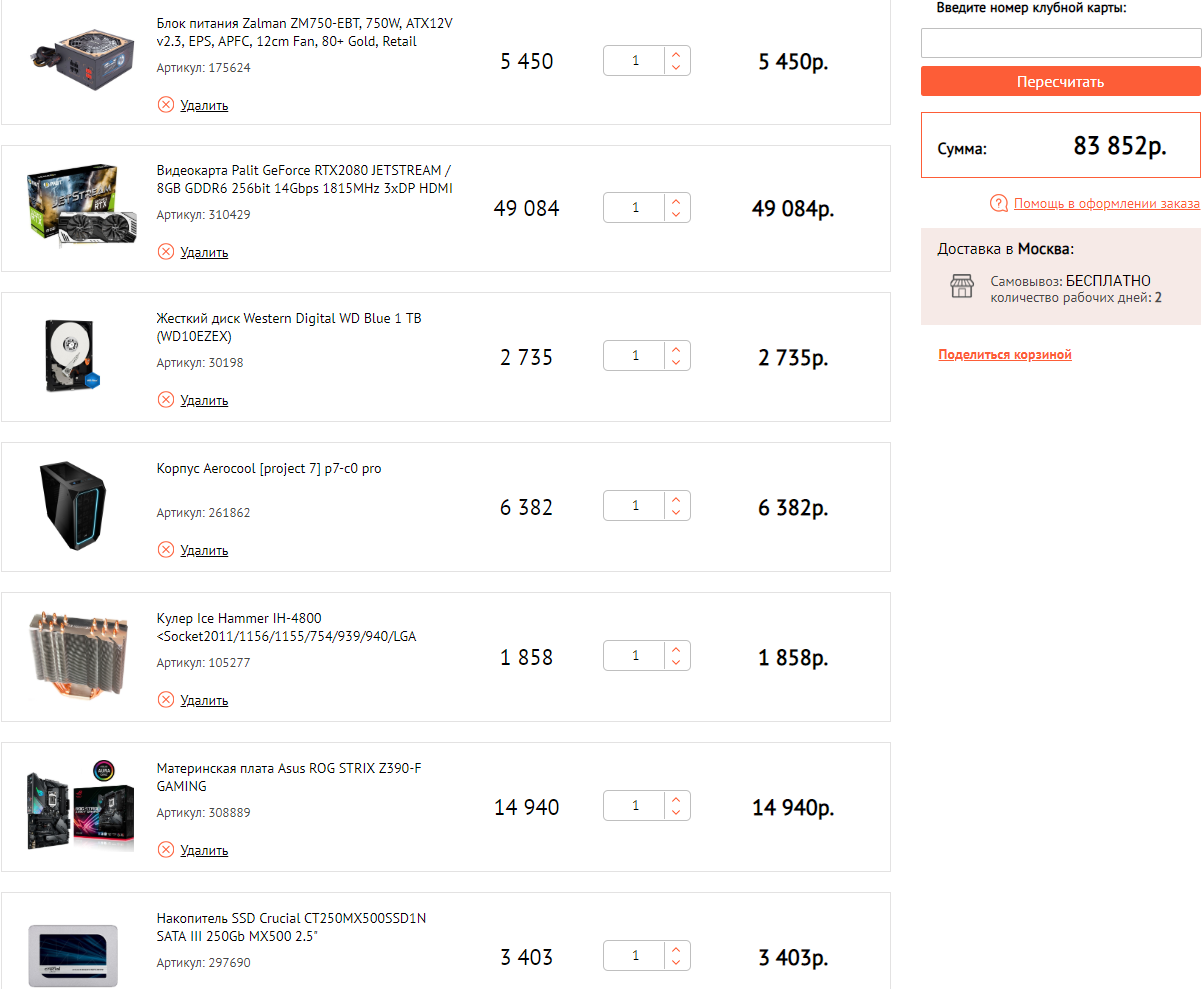Screen dimensions: 1202x989
Task: Increase quantity of Asus ROG STRIX motherboard
Action: coord(677,800)
